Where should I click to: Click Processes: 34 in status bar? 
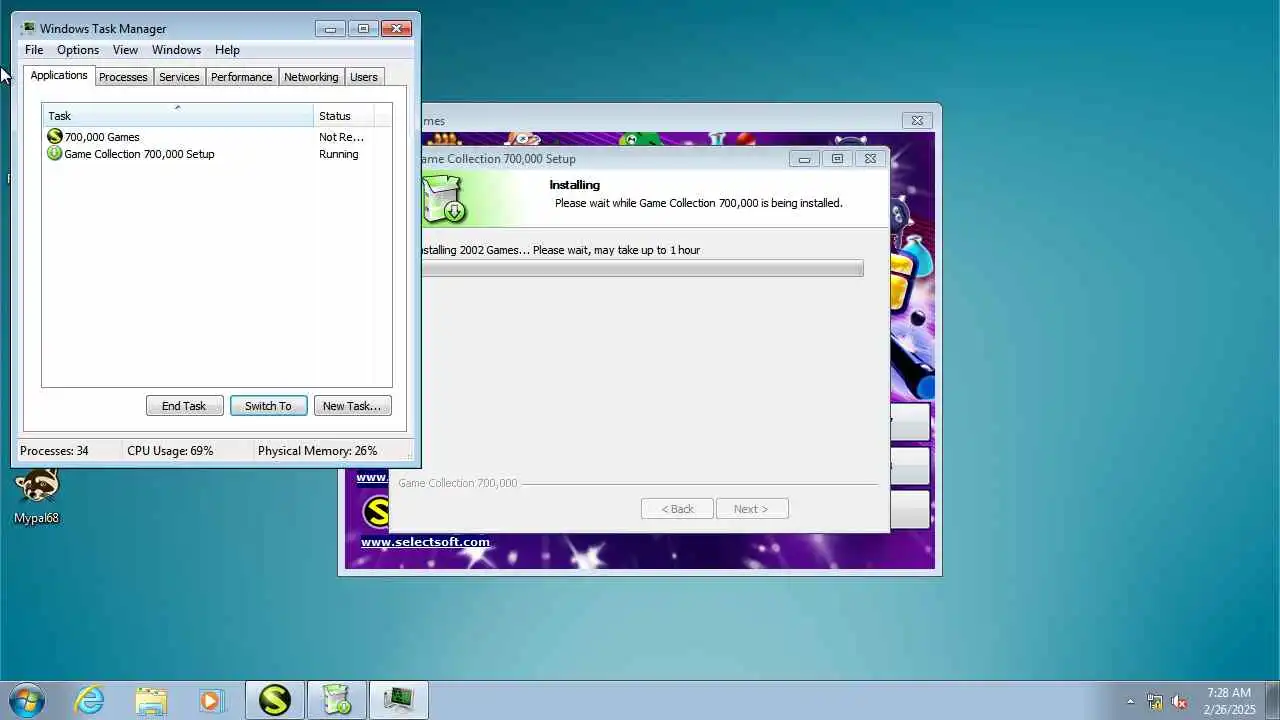pos(54,451)
